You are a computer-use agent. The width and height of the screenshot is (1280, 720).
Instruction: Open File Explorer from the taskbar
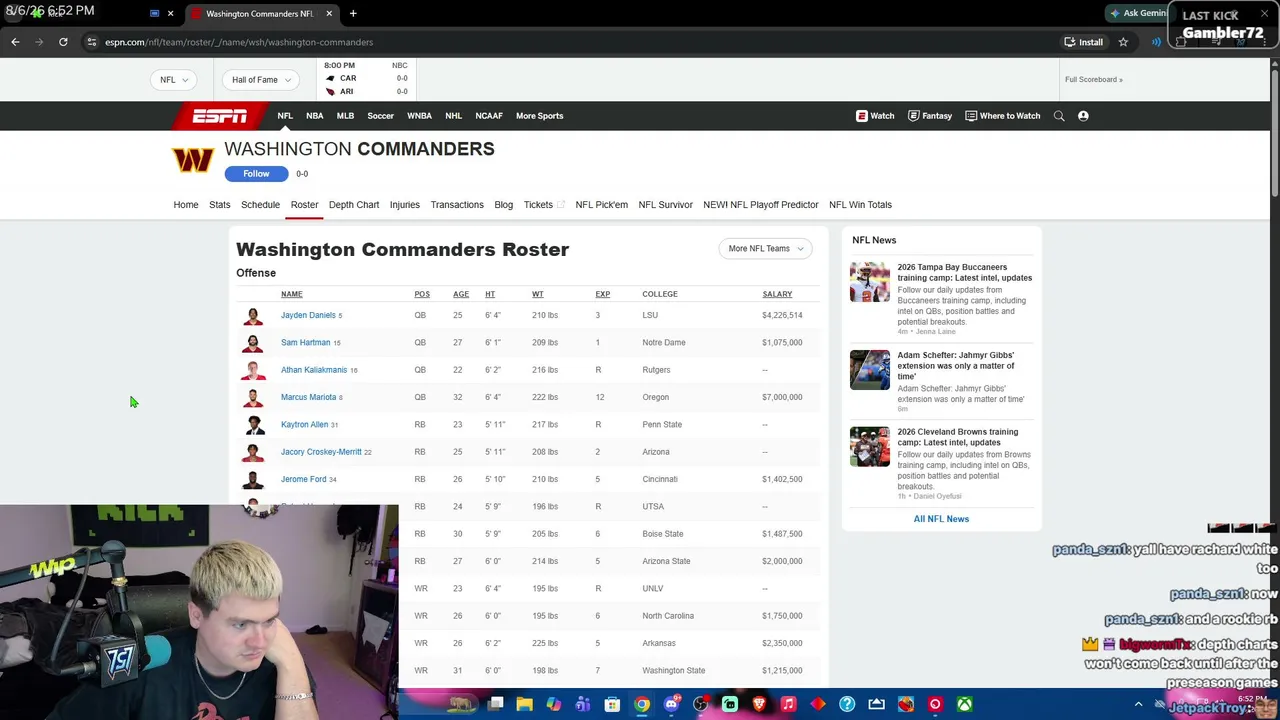pyautogui.click(x=524, y=705)
